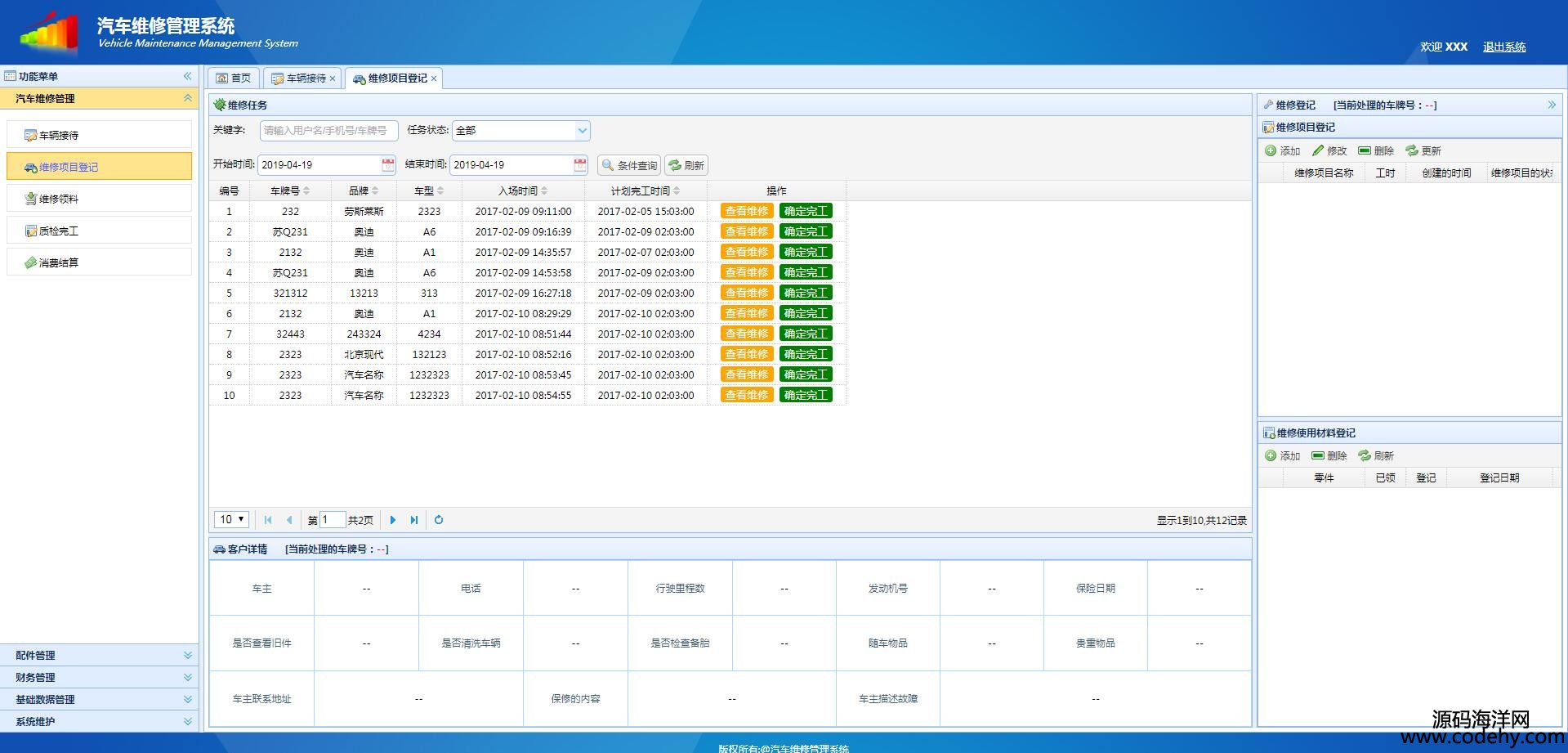This screenshot has height=753, width=1568.
Task: Click the 条件查询 search button
Action: click(x=629, y=165)
